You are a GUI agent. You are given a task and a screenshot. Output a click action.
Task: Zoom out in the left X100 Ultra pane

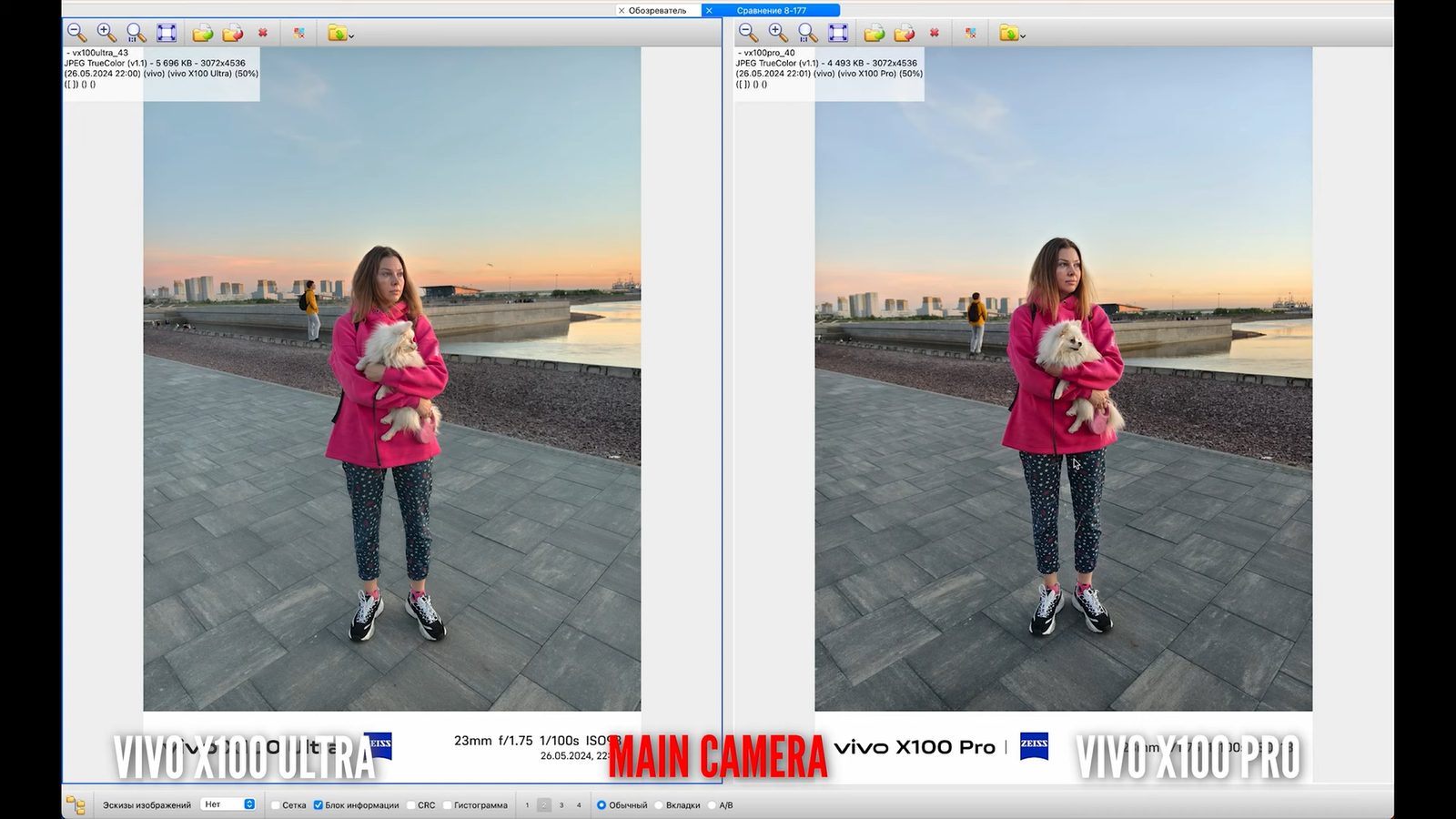(76, 33)
